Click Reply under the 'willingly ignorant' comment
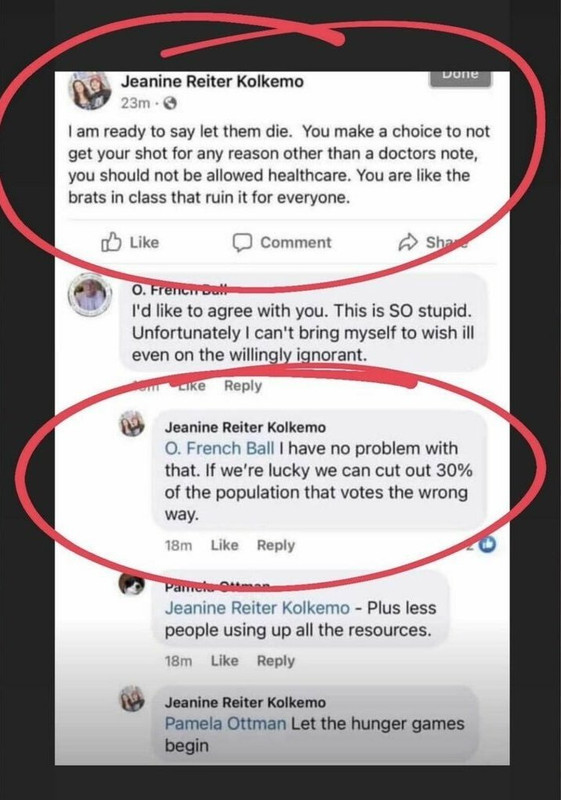This screenshot has width=561, height=800. pyautogui.click(x=243, y=386)
